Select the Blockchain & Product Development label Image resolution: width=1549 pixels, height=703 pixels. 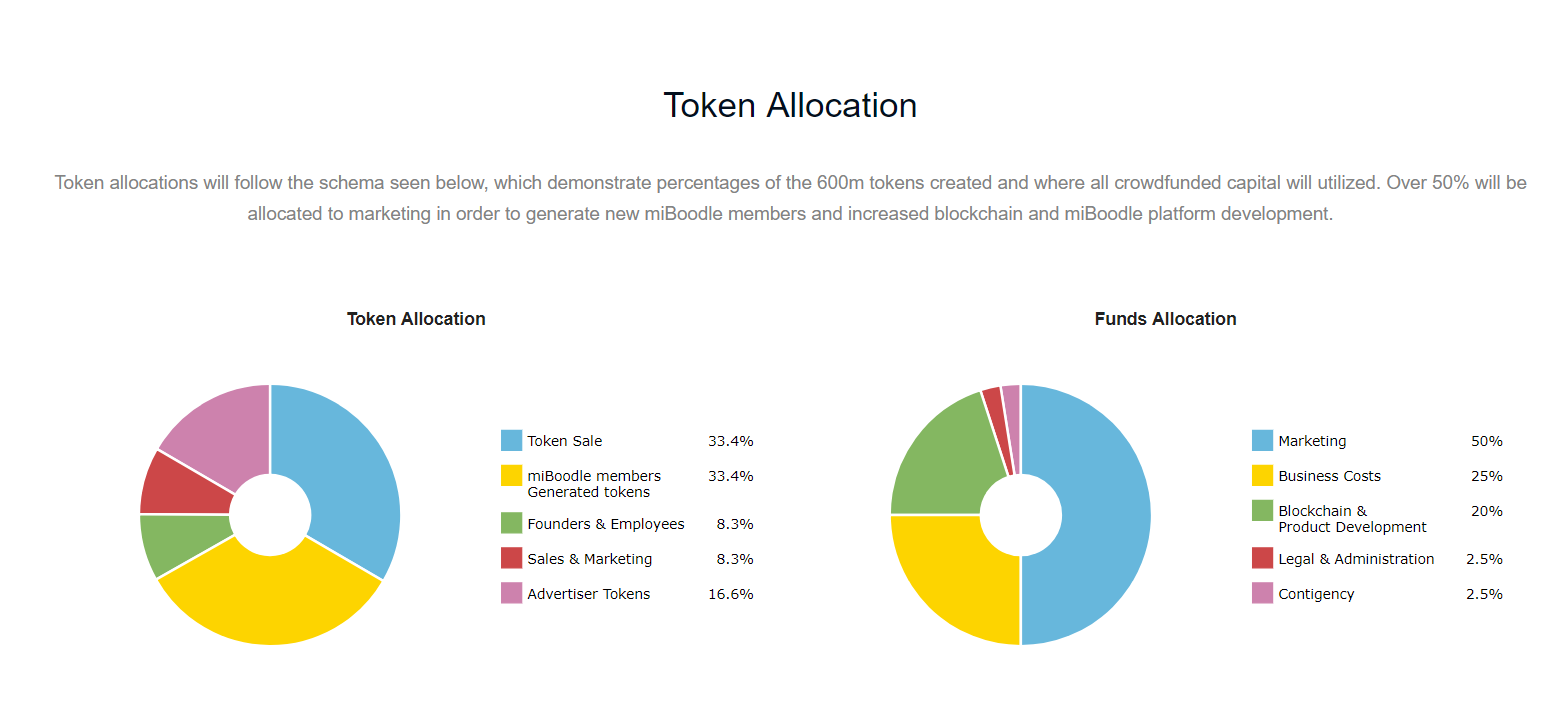coord(1351,519)
